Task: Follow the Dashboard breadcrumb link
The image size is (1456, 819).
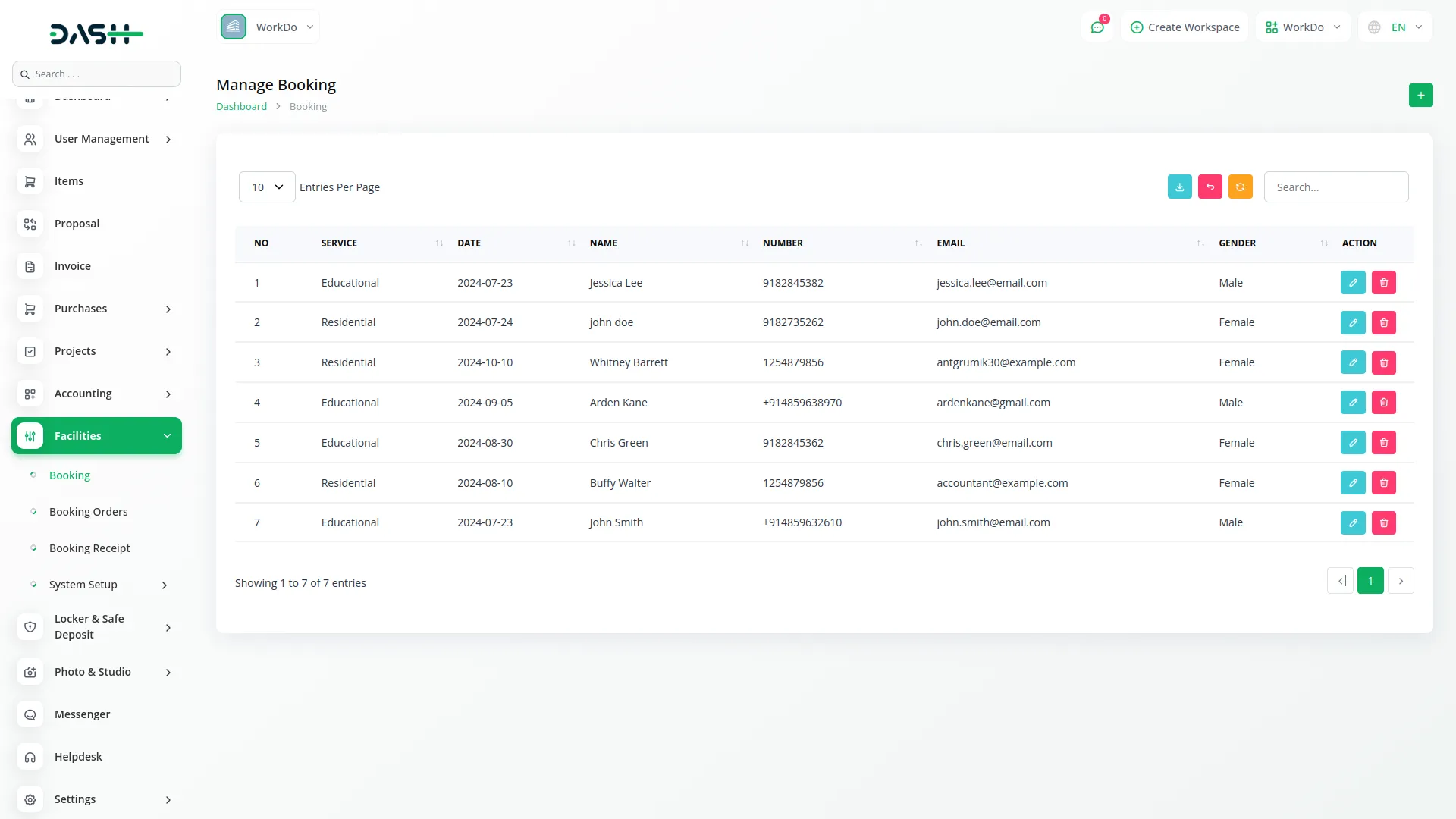Action: 241,107
